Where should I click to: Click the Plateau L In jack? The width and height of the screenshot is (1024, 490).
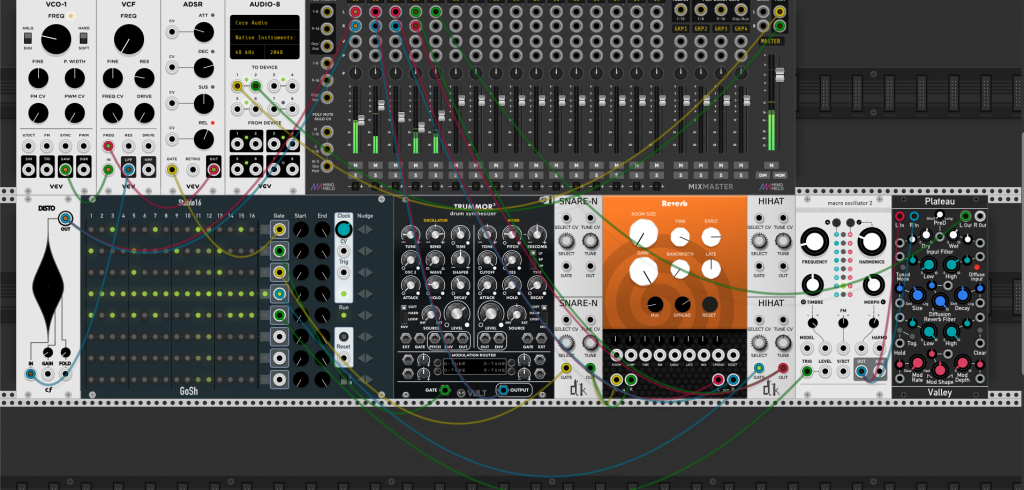[x=899, y=216]
